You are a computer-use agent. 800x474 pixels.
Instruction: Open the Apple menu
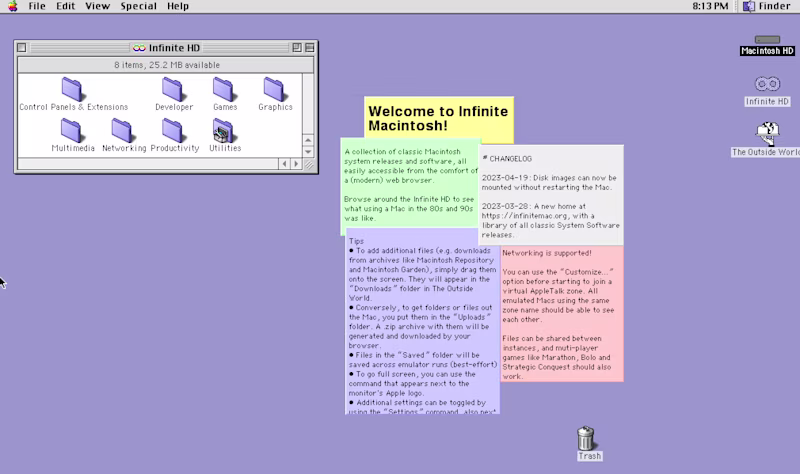tap(13, 6)
